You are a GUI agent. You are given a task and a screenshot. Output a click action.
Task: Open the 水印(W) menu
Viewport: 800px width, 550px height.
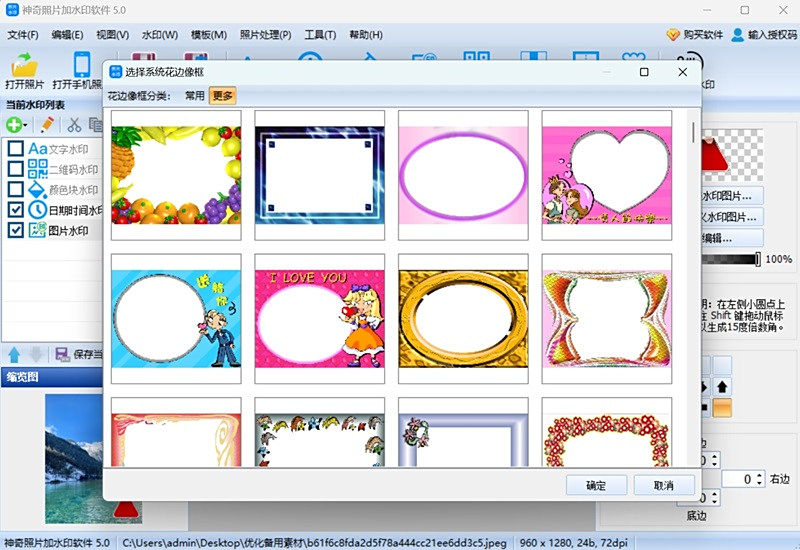[160, 35]
